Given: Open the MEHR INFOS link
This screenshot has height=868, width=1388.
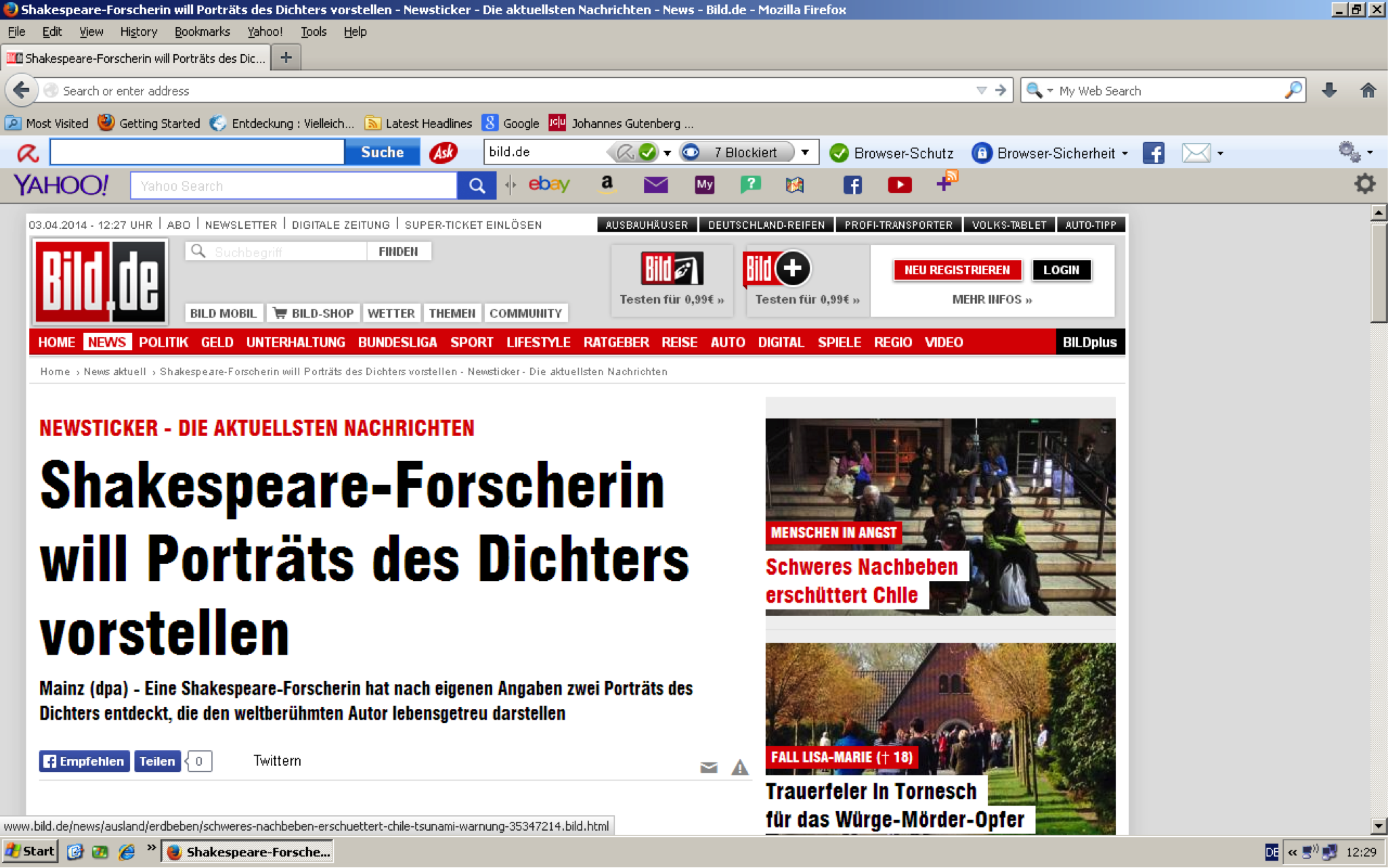Looking at the screenshot, I should click(x=992, y=299).
